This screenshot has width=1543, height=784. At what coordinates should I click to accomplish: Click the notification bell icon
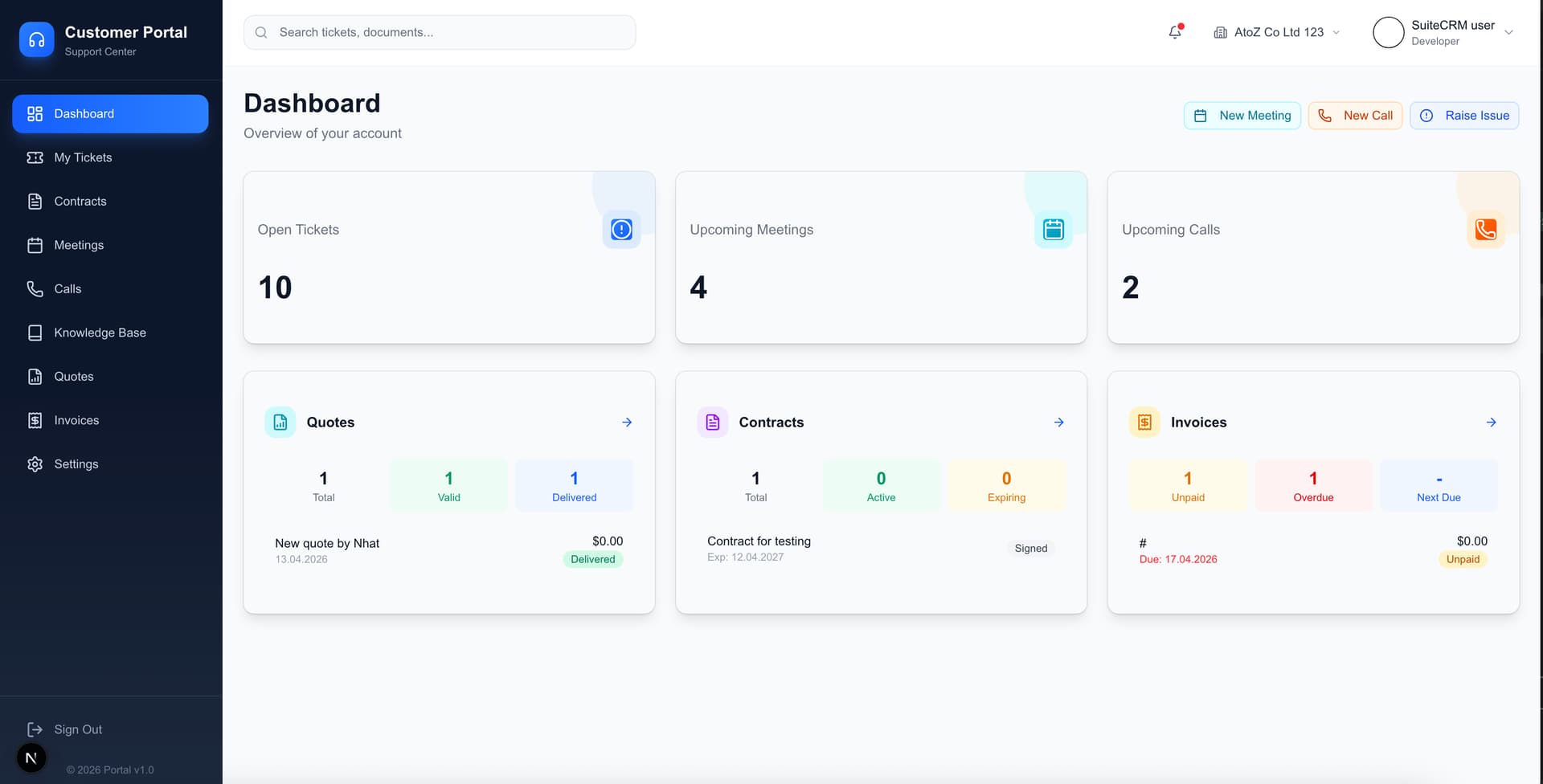coord(1175,32)
